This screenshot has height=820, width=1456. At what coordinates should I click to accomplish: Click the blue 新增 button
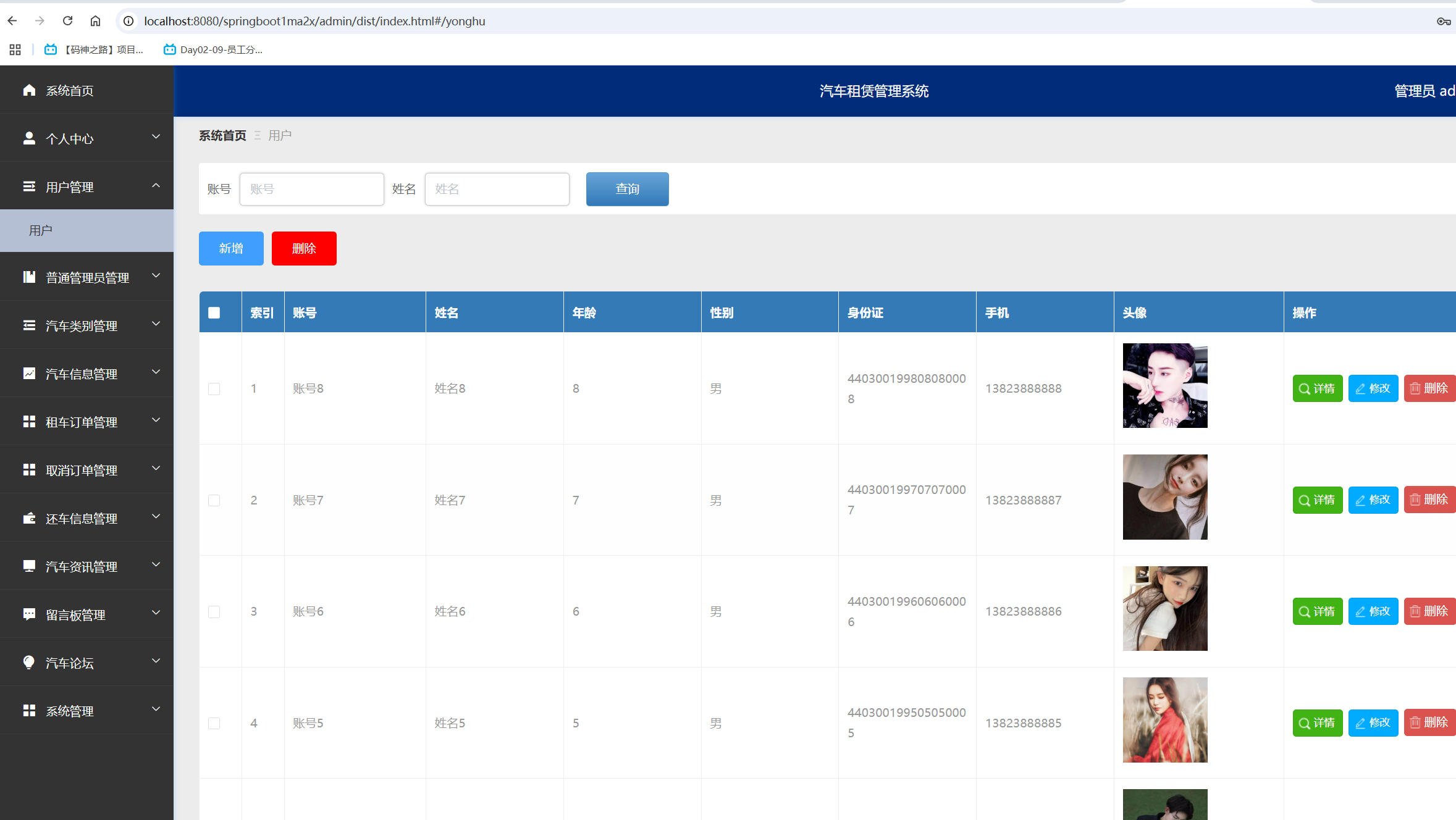click(x=231, y=248)
